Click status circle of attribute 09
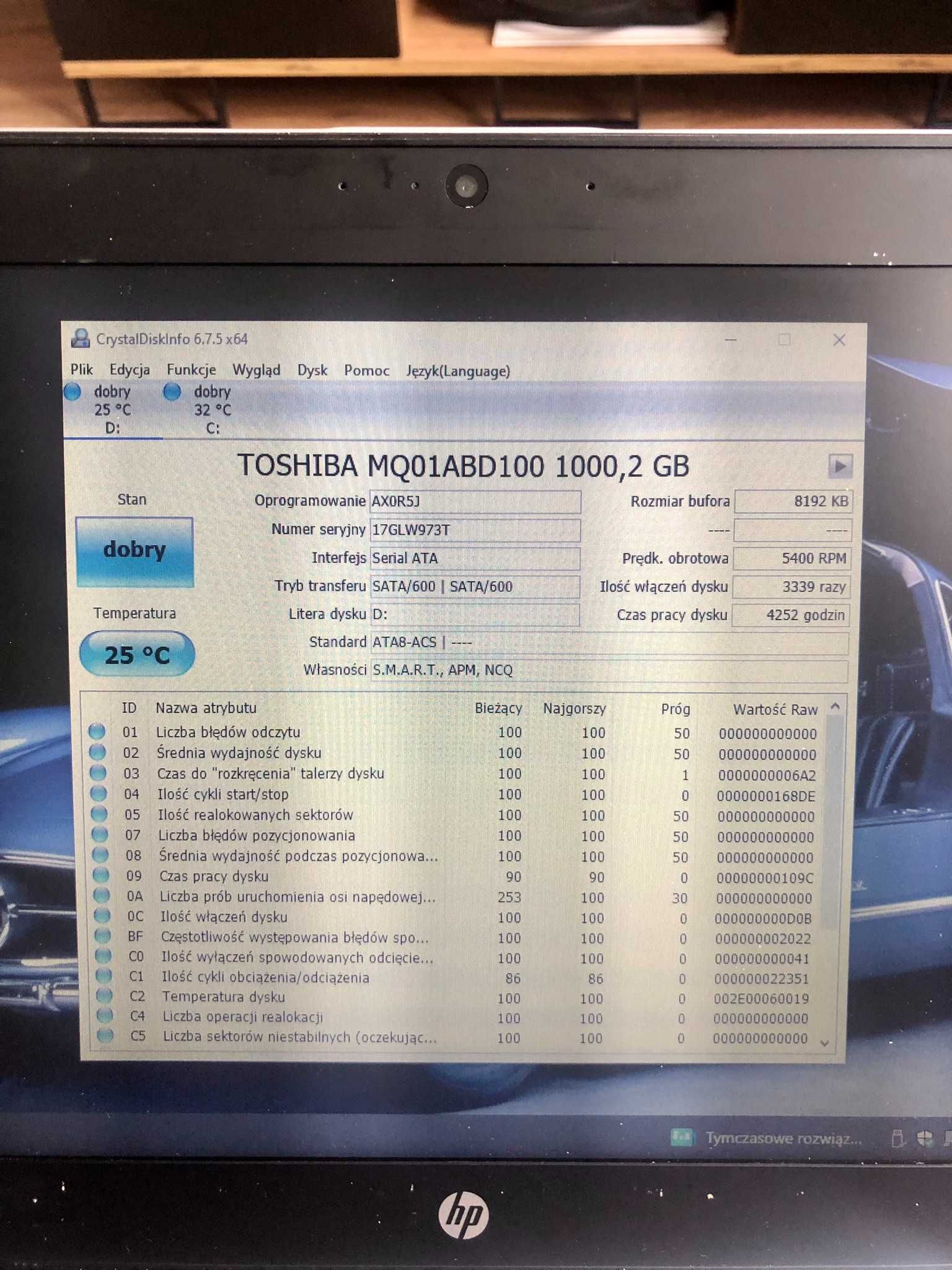 (101, 875)
